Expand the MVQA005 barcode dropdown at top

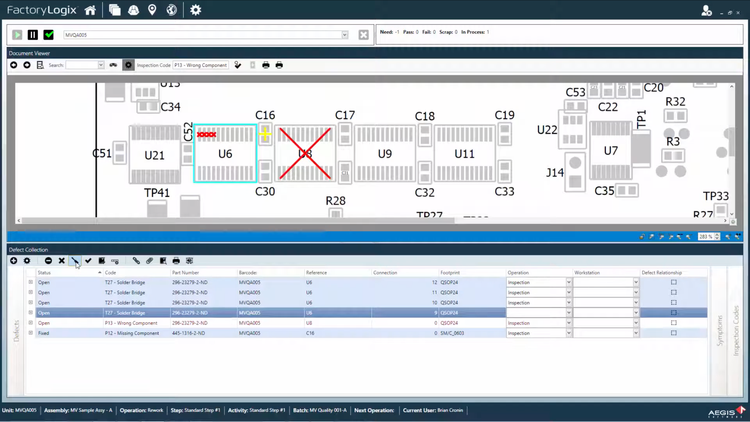click(345, 35)
